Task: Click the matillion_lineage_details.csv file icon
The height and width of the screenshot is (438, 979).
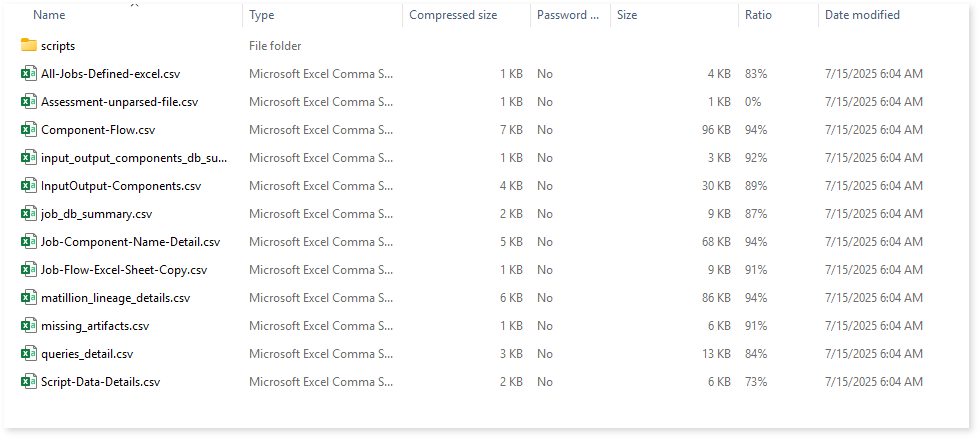Action: coord(29,298)
